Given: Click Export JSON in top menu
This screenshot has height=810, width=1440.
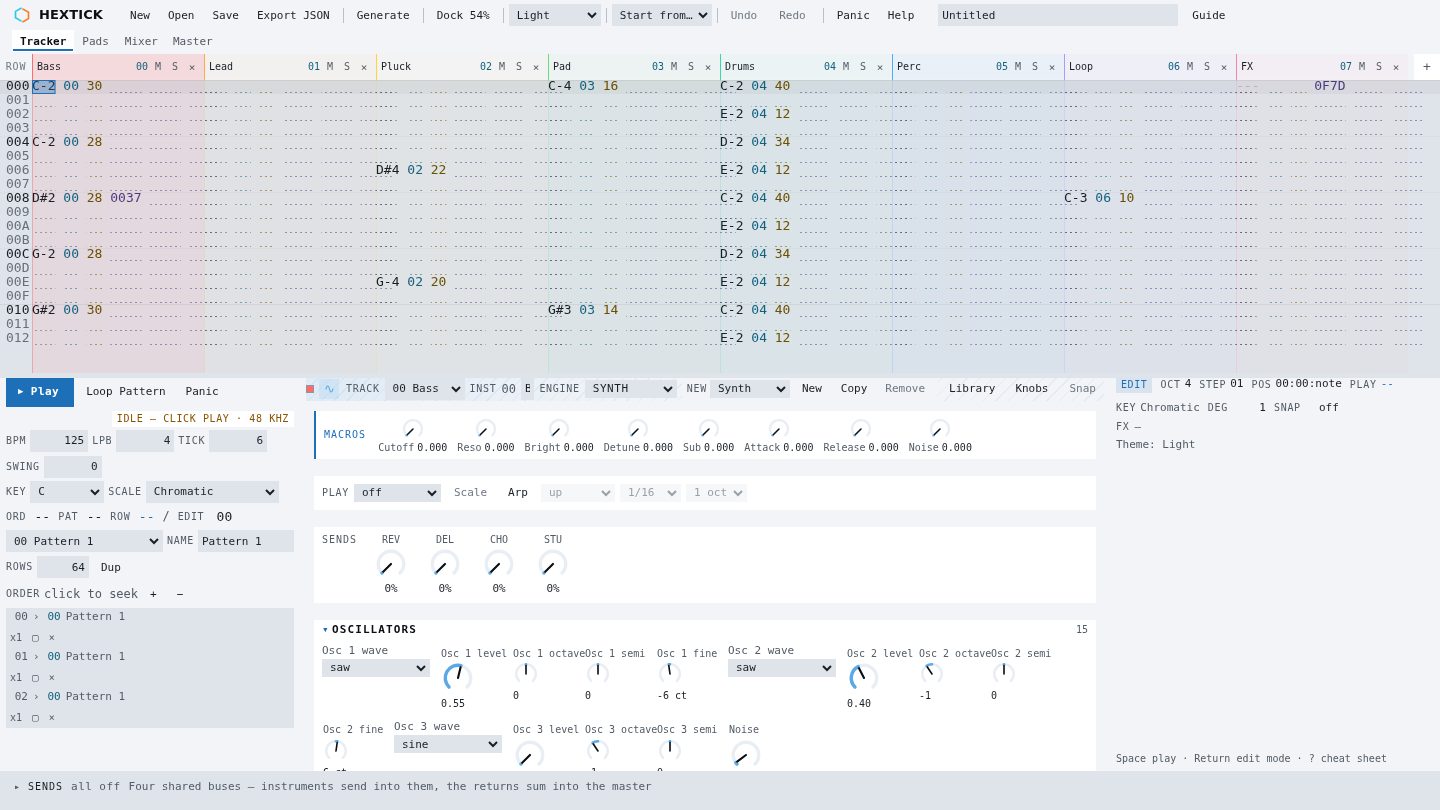Looking at the screenshot, I should click(x=293, y=15).
